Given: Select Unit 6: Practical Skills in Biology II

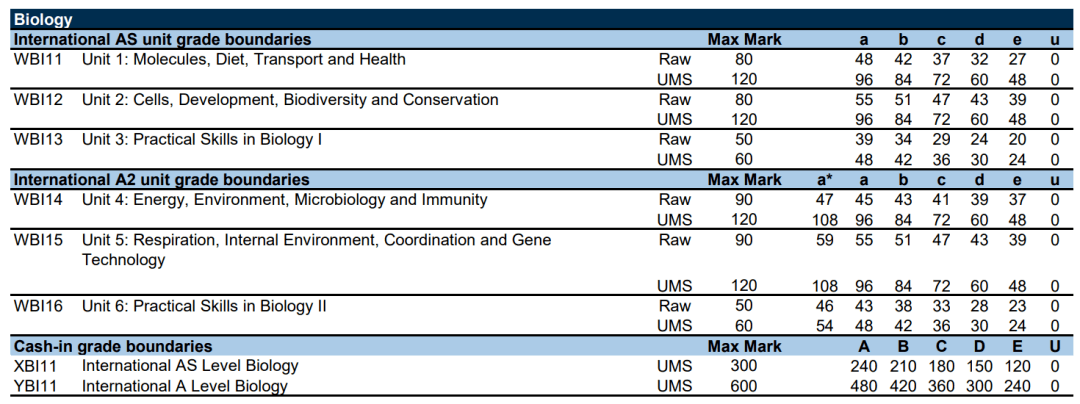Looking at the screenshot, I should tap(203, 306).
